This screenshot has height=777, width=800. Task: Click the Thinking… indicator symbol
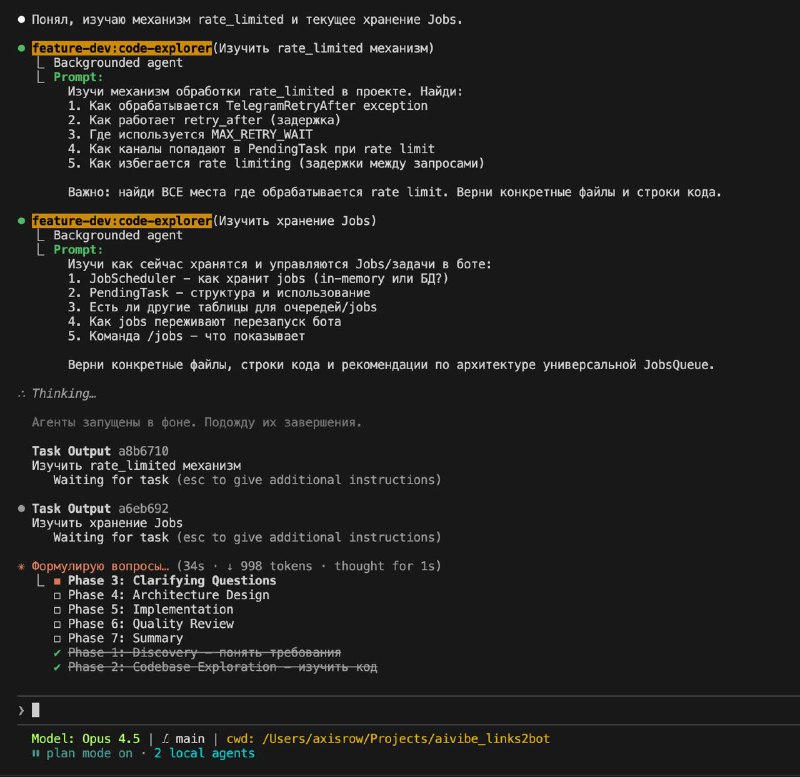pyautogui.click(x=22, y=394)
